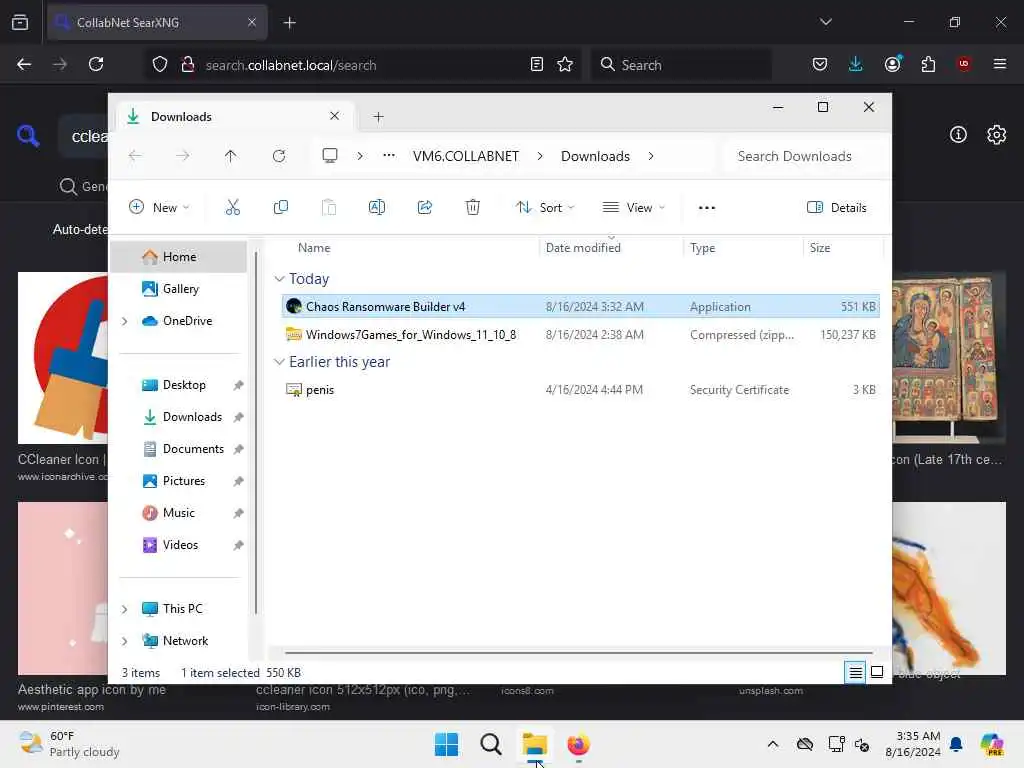Open Firefox application hamburger menu
This screenshot has height=768, width=1024.
pyautogui.click(x=999, y=64)
